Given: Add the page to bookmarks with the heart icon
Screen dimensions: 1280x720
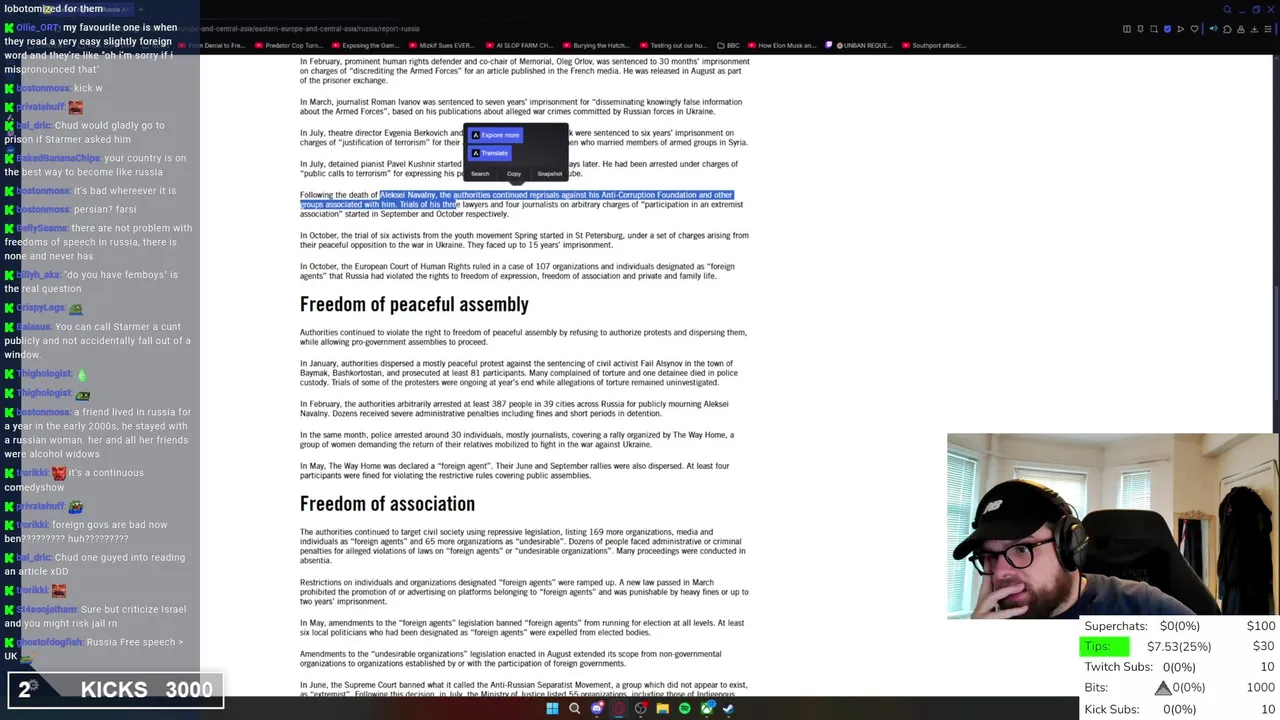Looking at the screenshot, I should click(1194, 29).
